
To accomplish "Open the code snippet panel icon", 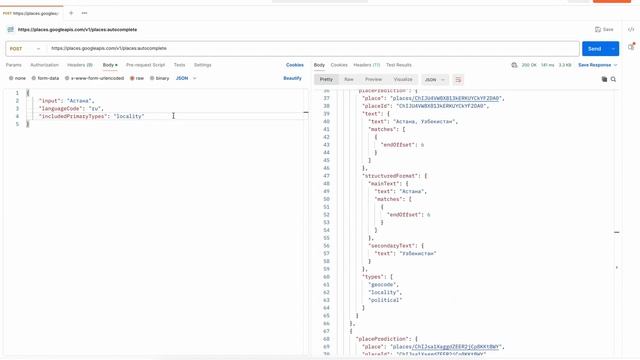I will pyautogui.click(x=631, y=29).
